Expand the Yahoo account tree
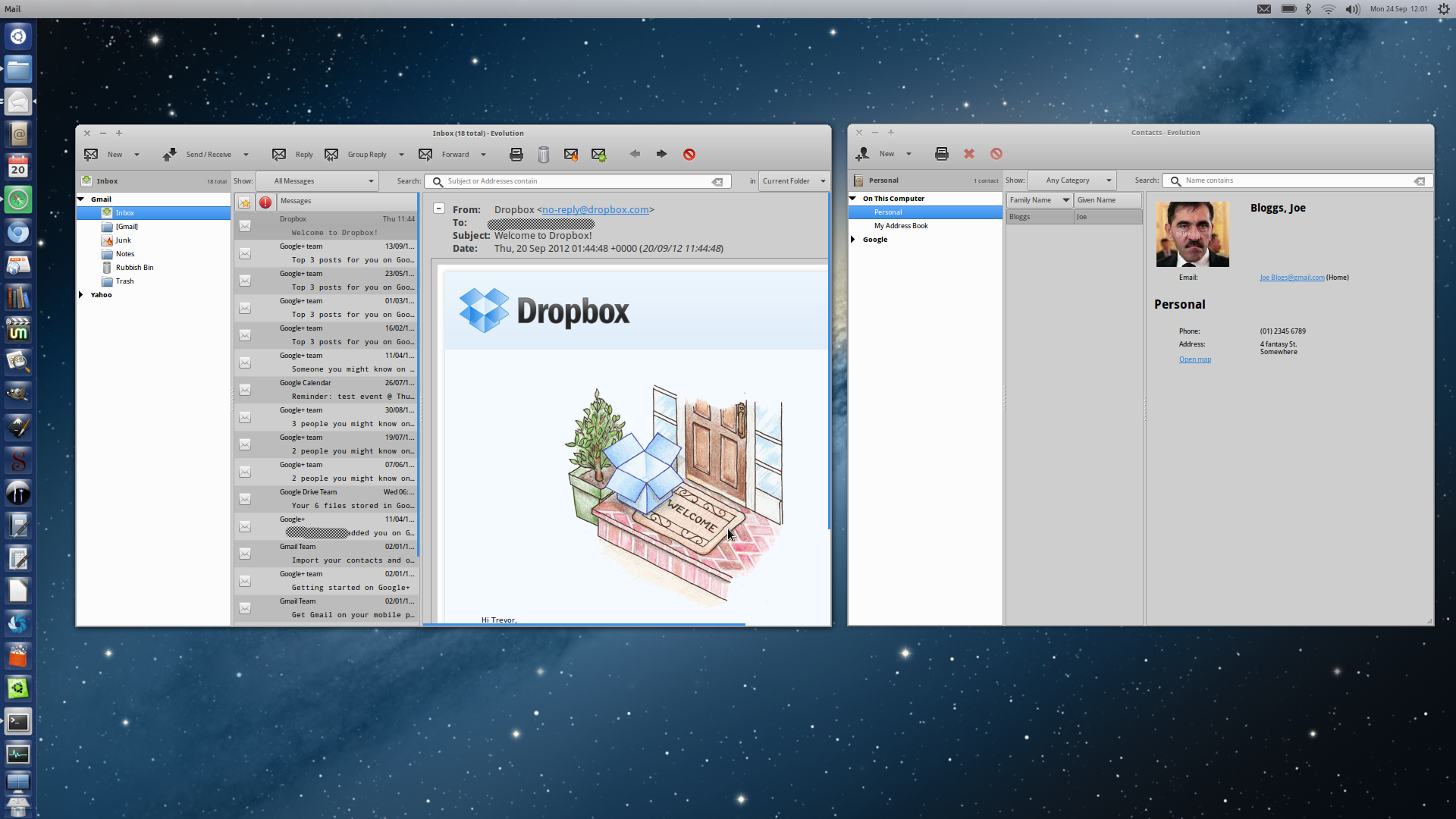 81,295
